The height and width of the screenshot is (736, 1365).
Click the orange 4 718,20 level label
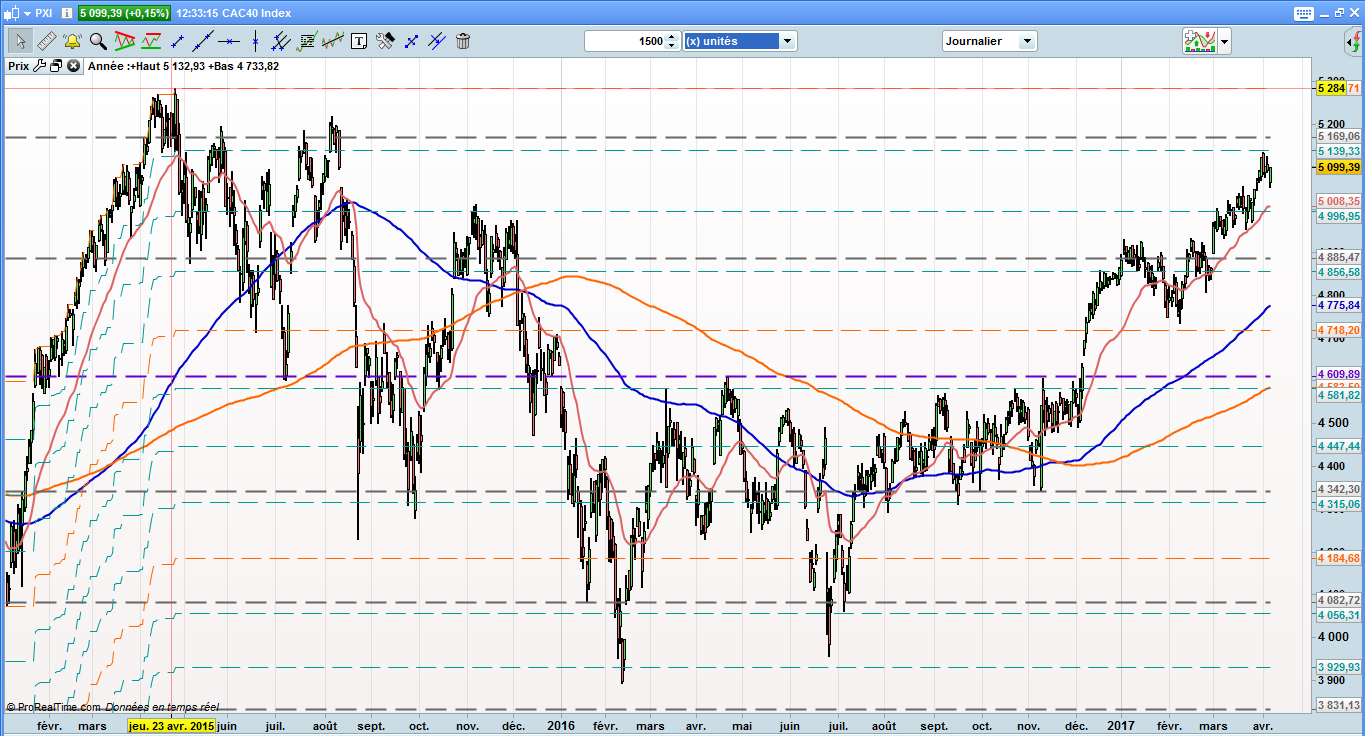[x=1339, y=330]
